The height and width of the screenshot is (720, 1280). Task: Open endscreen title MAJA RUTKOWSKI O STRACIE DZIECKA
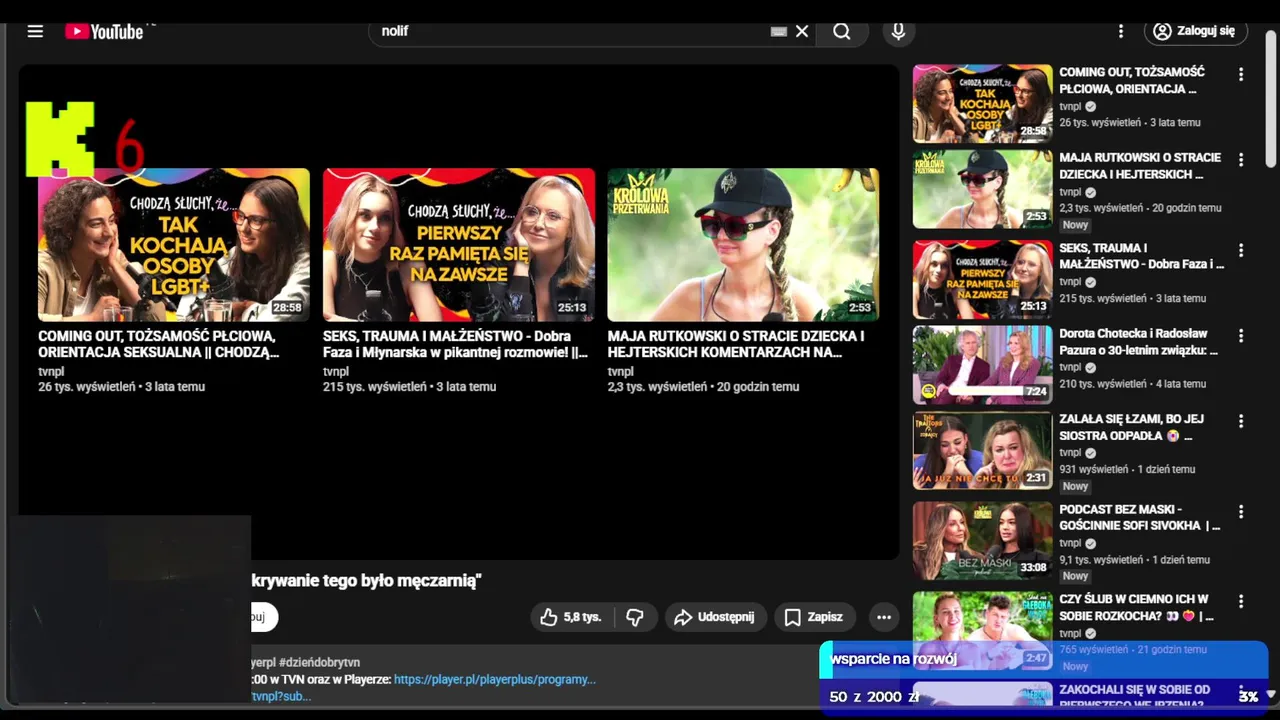(736, 344)
